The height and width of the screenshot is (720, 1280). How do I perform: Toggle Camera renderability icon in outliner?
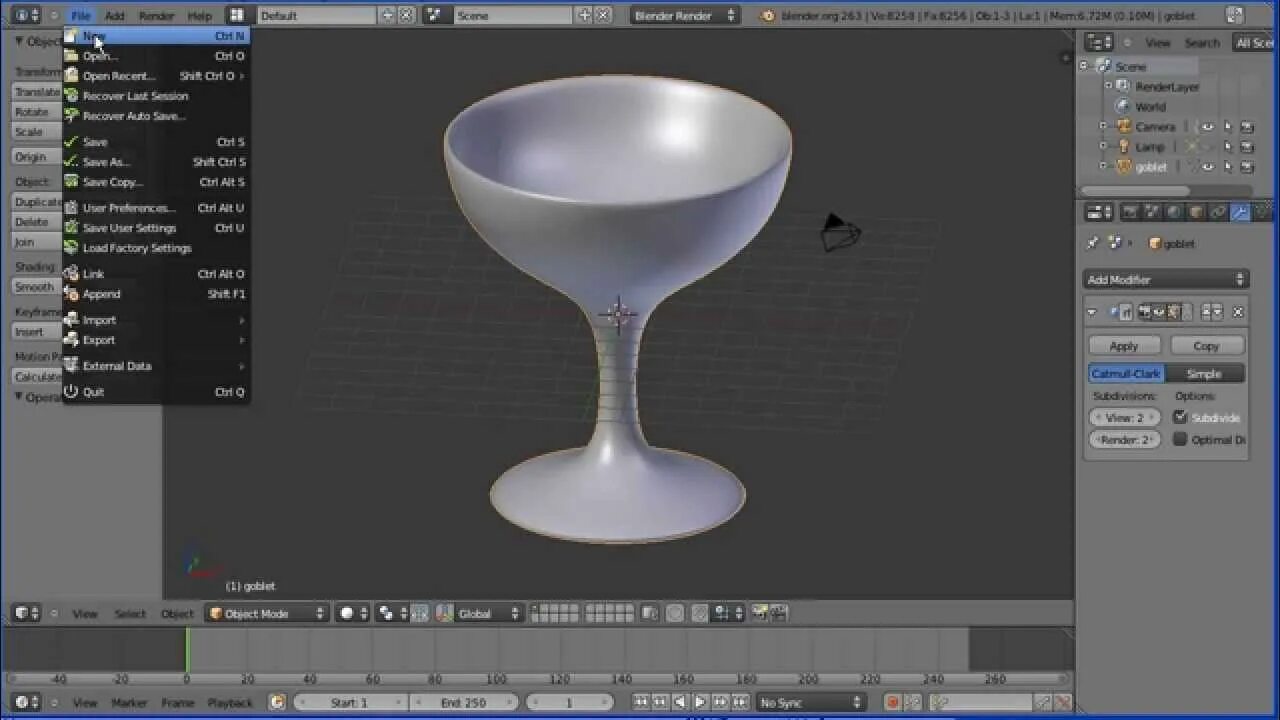pos(1247,127)
